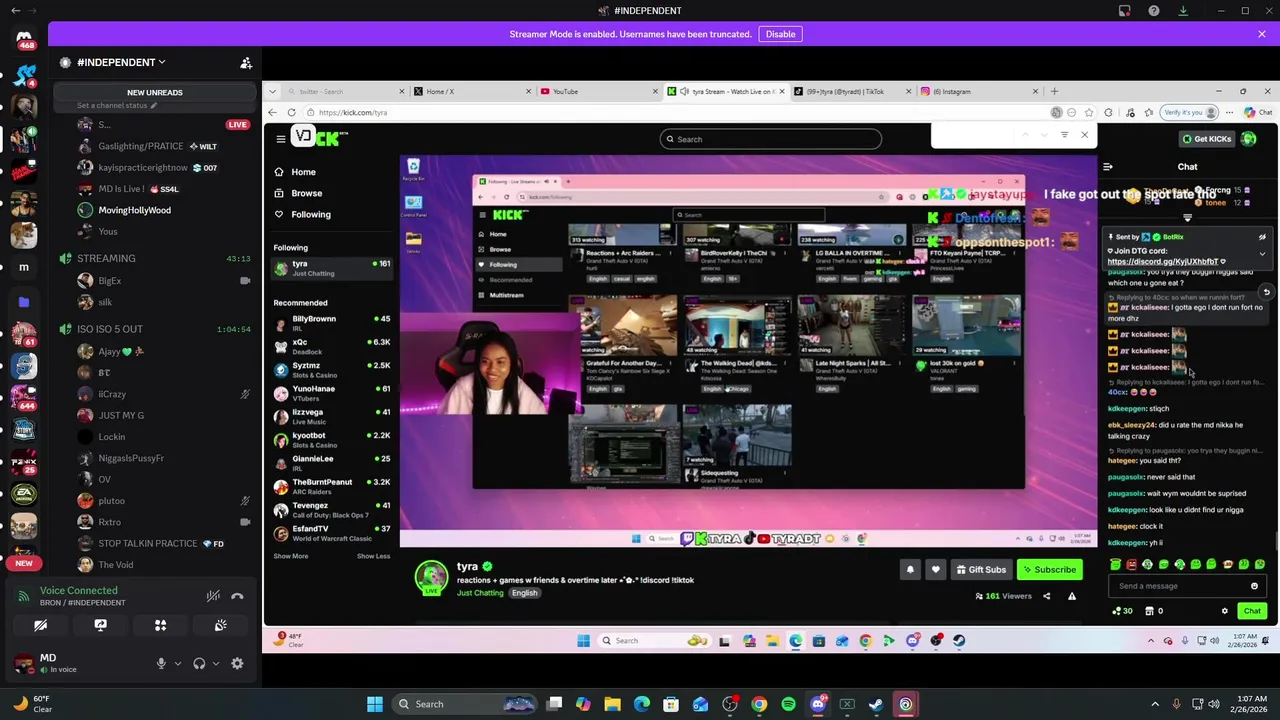1280x720 pixels.
Task: Open Spotify from the Windows taskbar
Action: coord(788,704)
